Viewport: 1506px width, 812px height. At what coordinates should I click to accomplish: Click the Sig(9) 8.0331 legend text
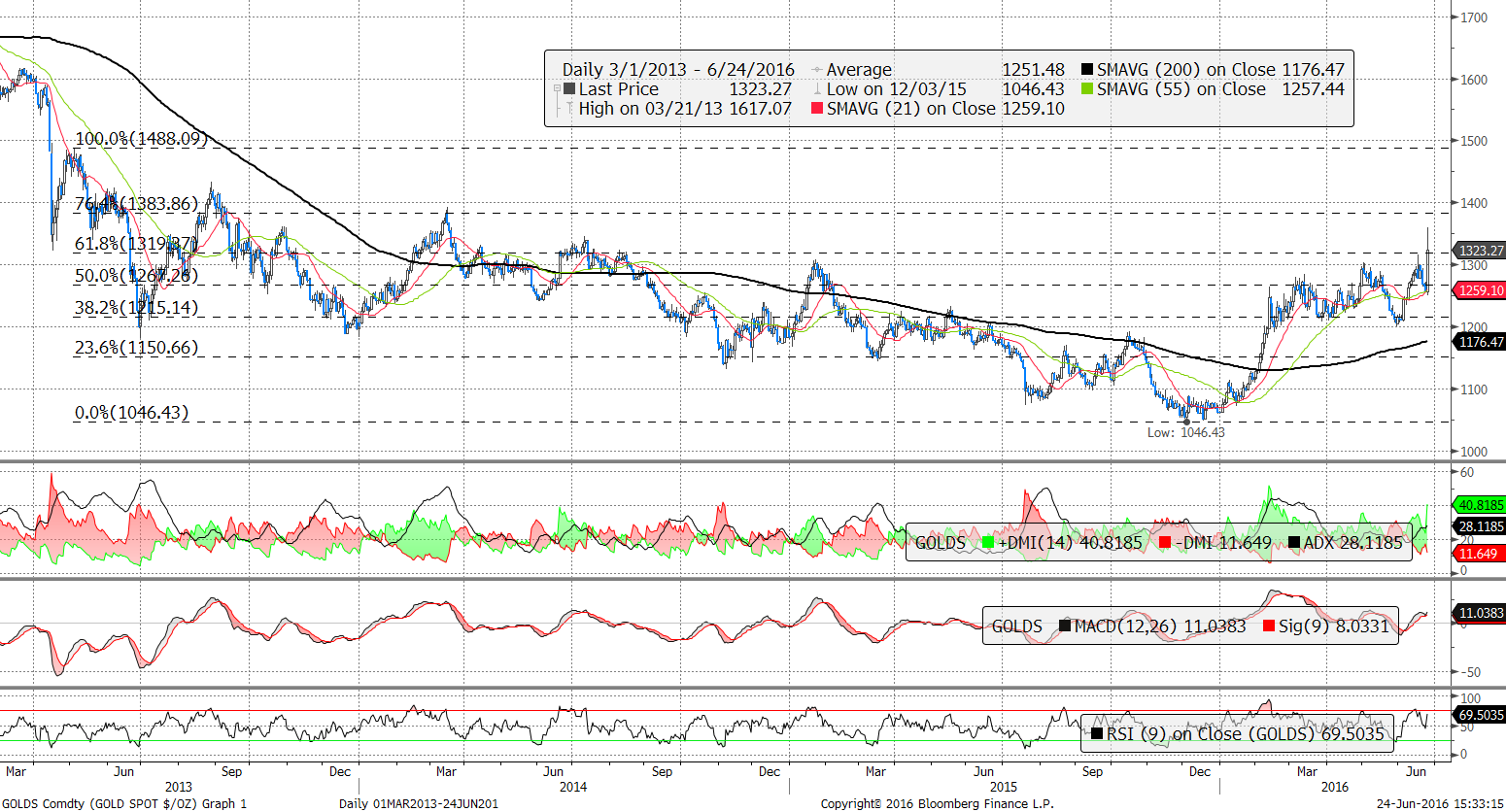point(1334,626)
